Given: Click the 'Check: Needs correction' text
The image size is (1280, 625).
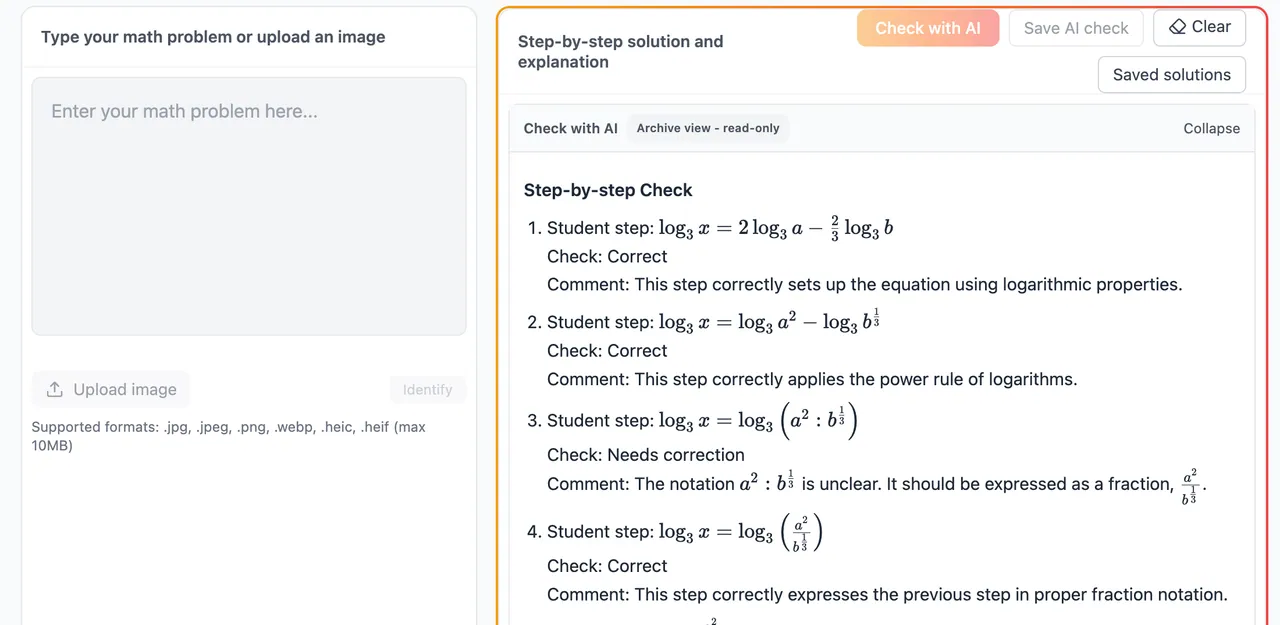Looking at the screenshot, I should point(646,455).
